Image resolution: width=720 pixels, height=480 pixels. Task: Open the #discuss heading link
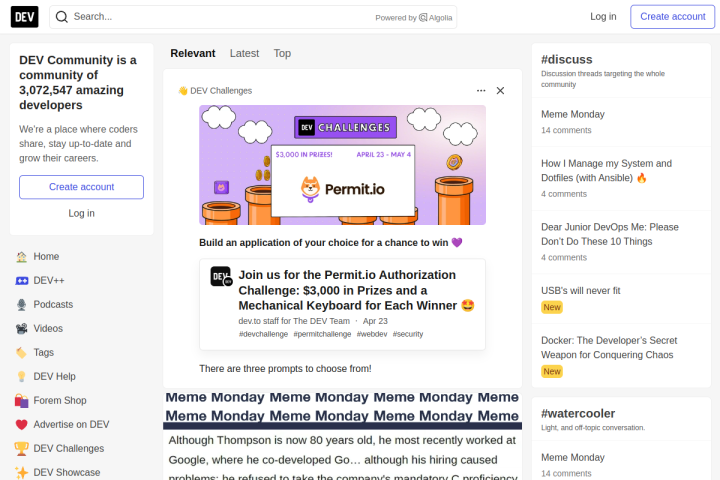567,60
